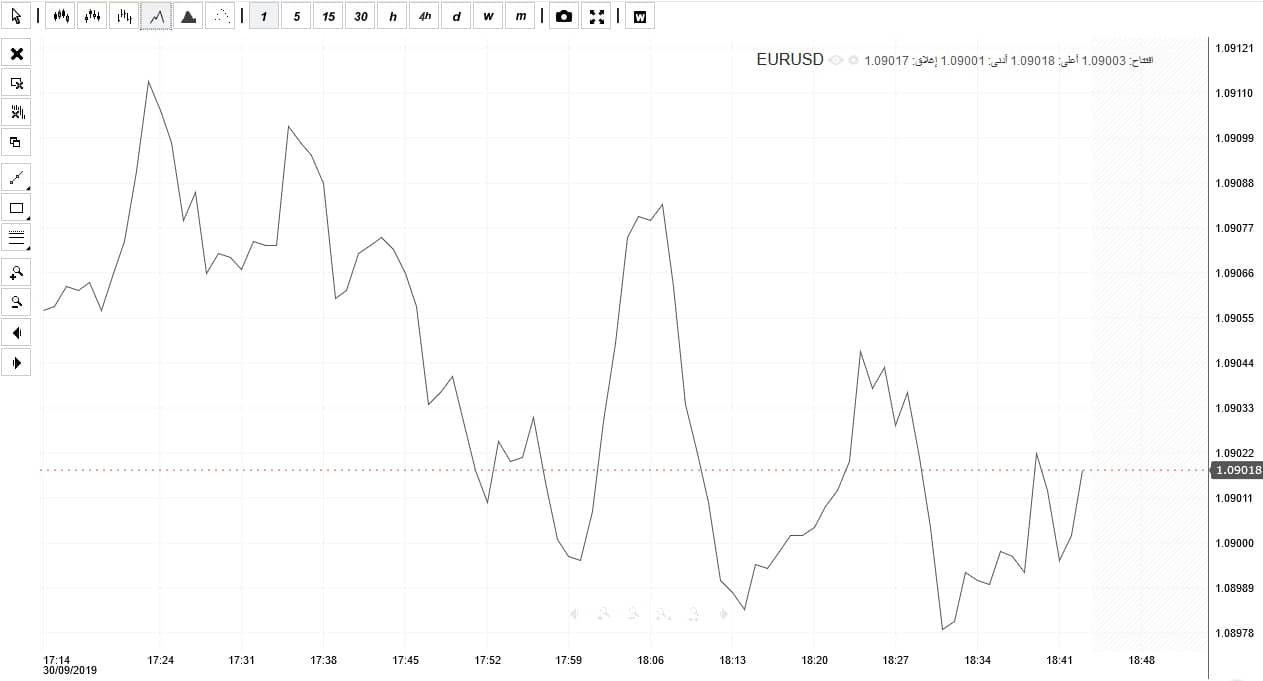Switch to the daily timeframe

click(456, 16)
